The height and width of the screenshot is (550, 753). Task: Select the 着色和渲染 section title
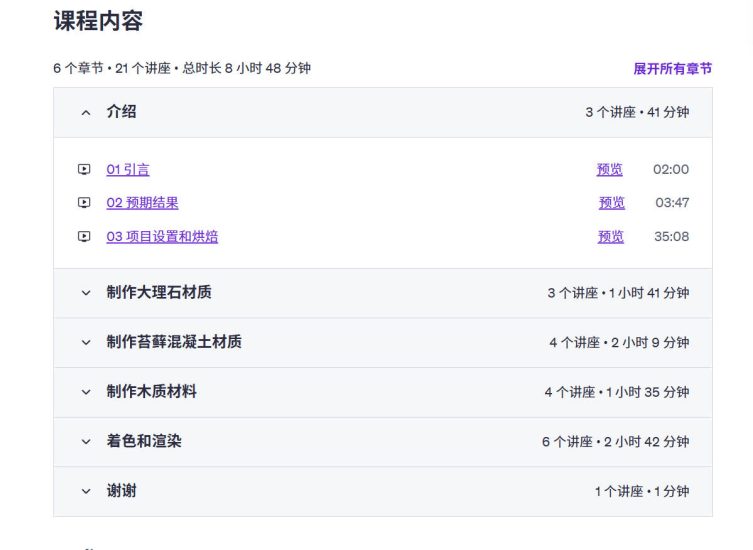(144, 441)
